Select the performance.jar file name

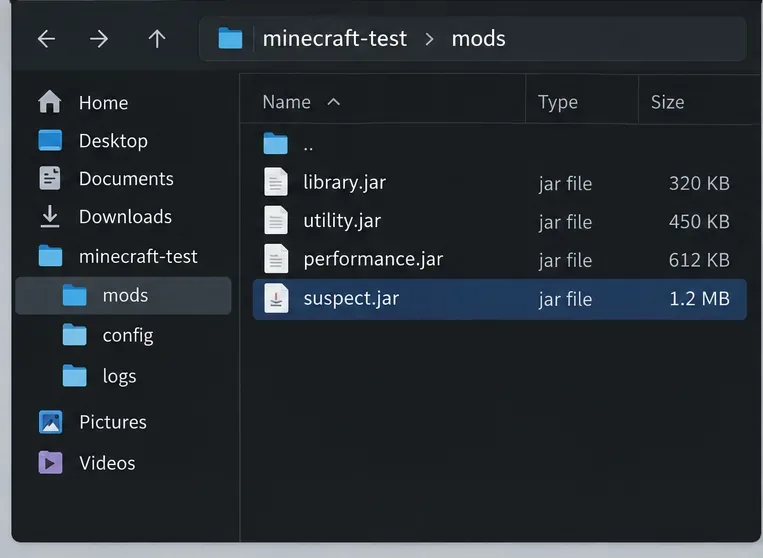click(x=373, y=259)
